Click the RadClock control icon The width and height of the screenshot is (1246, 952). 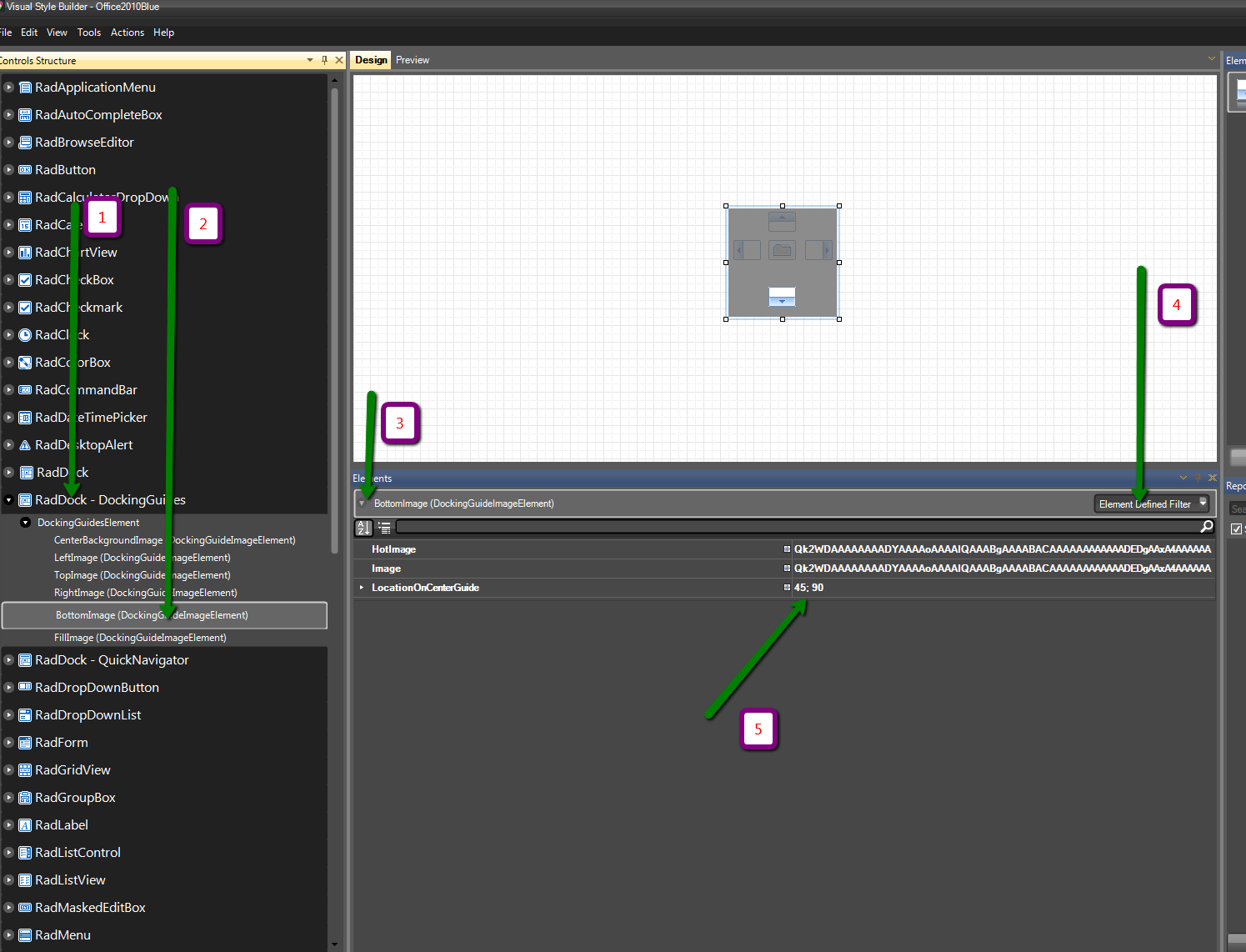point(25,335)
